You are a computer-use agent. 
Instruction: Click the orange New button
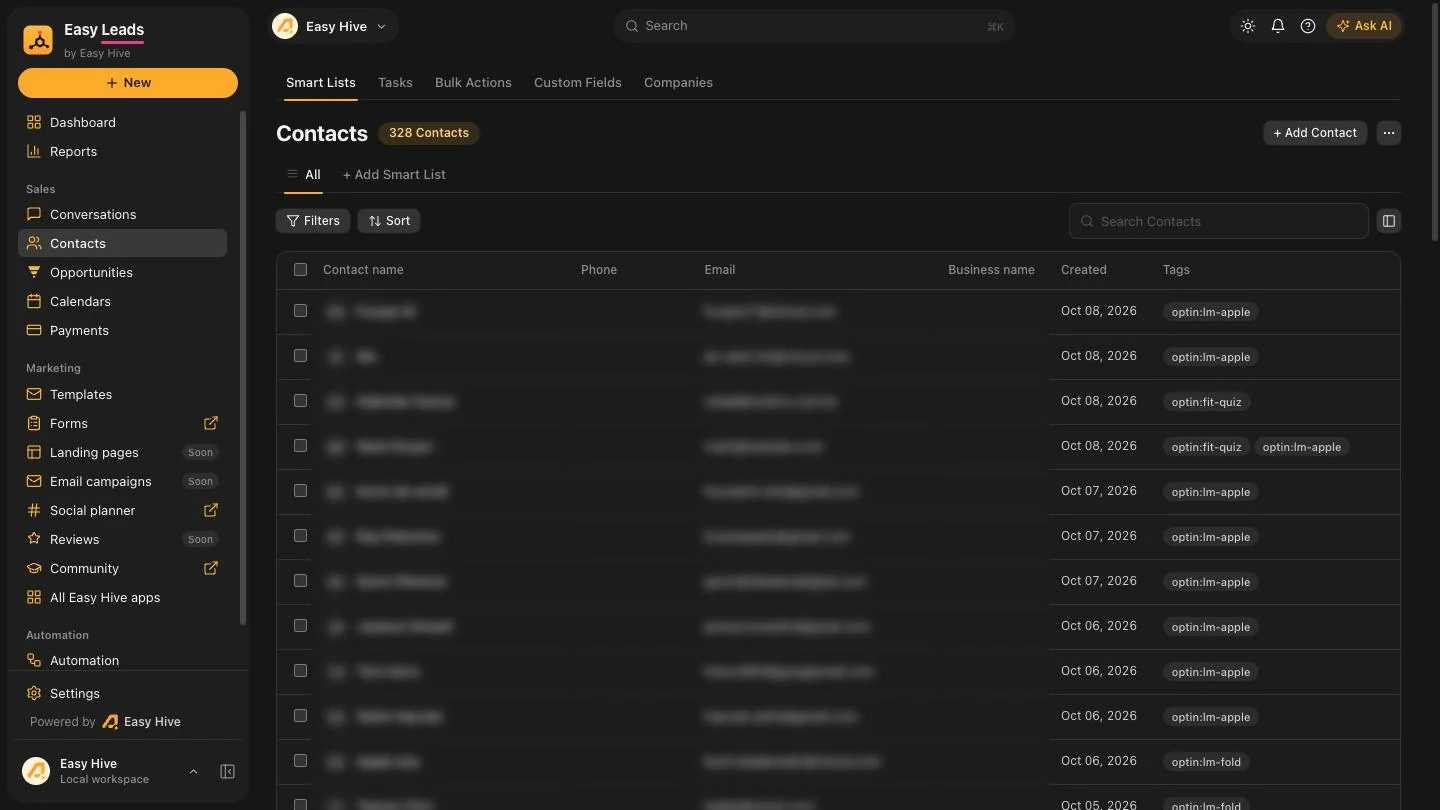coord(128,83)
